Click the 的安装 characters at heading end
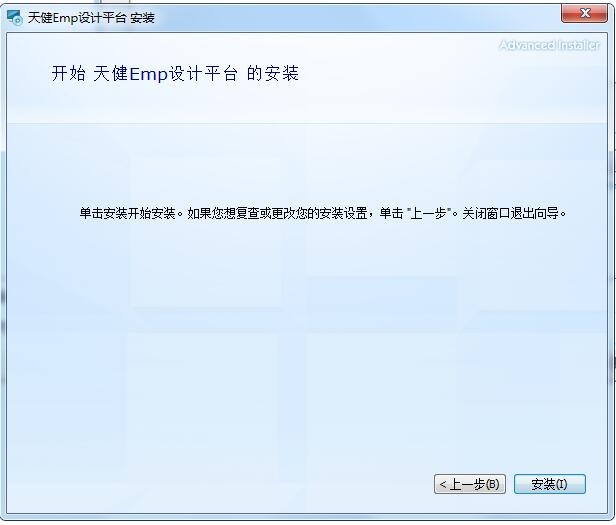The height and width of the screenshot is (525, 616). pos(273,73)
